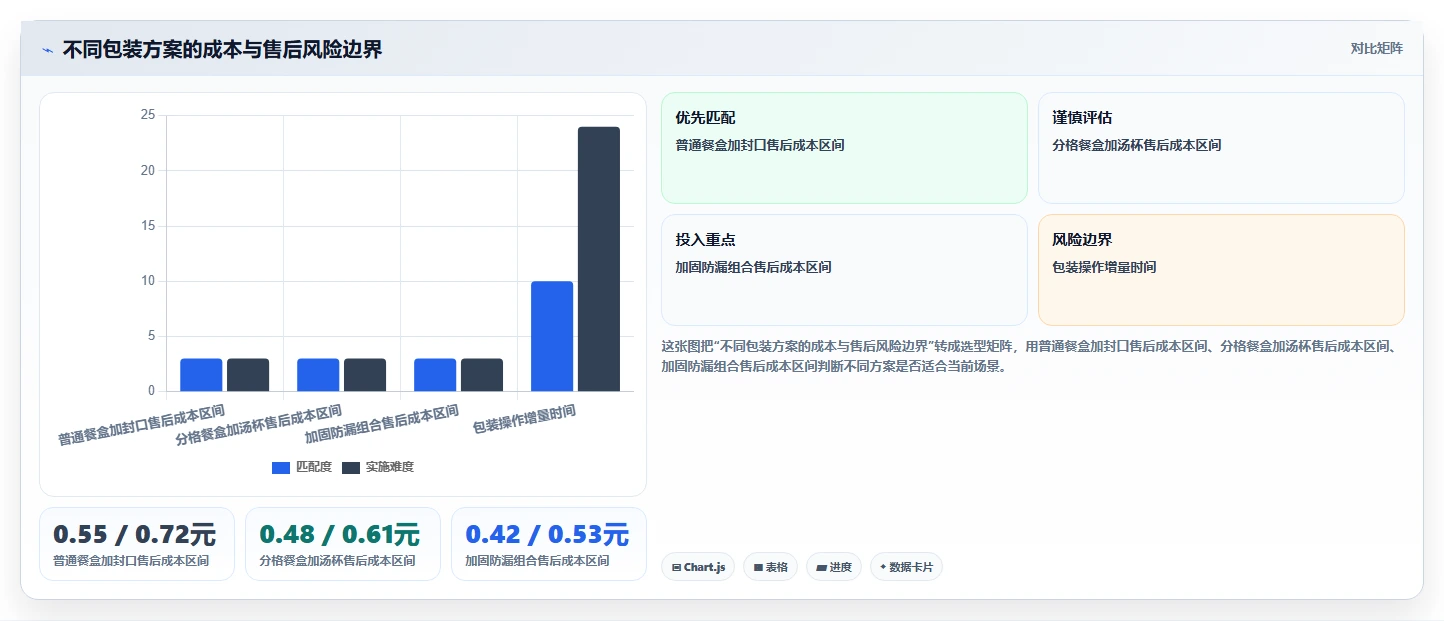The height and width of the screenshot is (621, 1444).
Task: Click the Chart.js tag chip
Action: coord(698,567)
